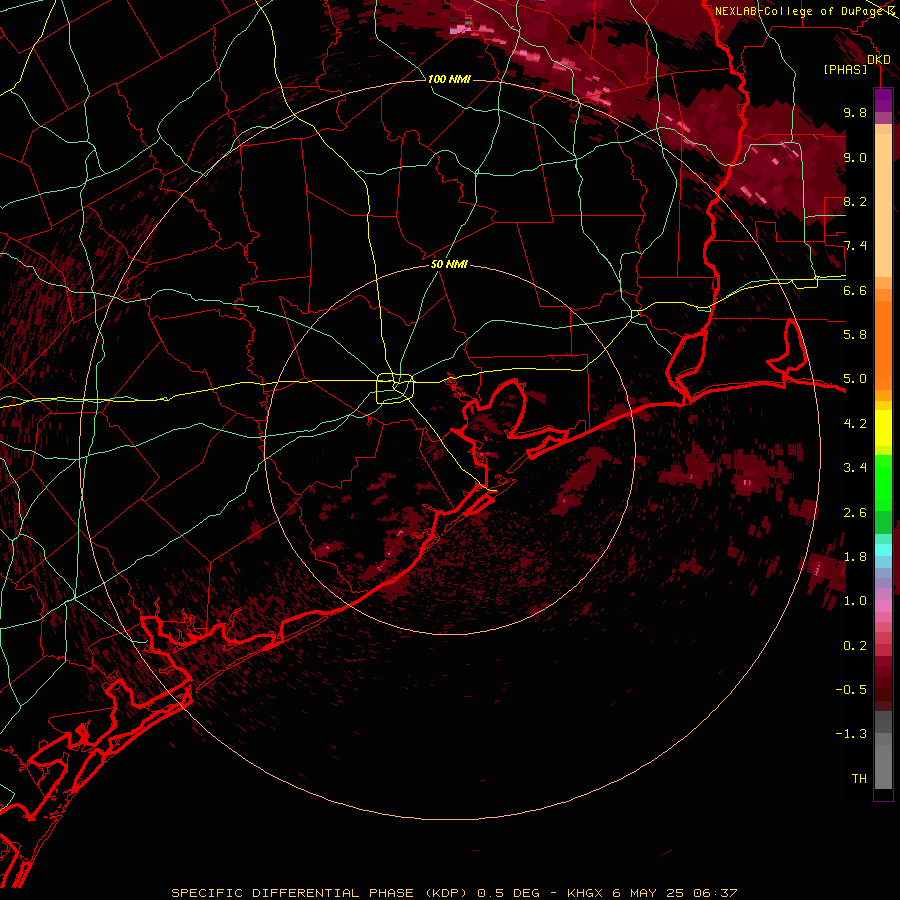This screenshot has width=900, height=900.
Task: Select the 9.0 value on color scale
Action: (x=855, y=157)
